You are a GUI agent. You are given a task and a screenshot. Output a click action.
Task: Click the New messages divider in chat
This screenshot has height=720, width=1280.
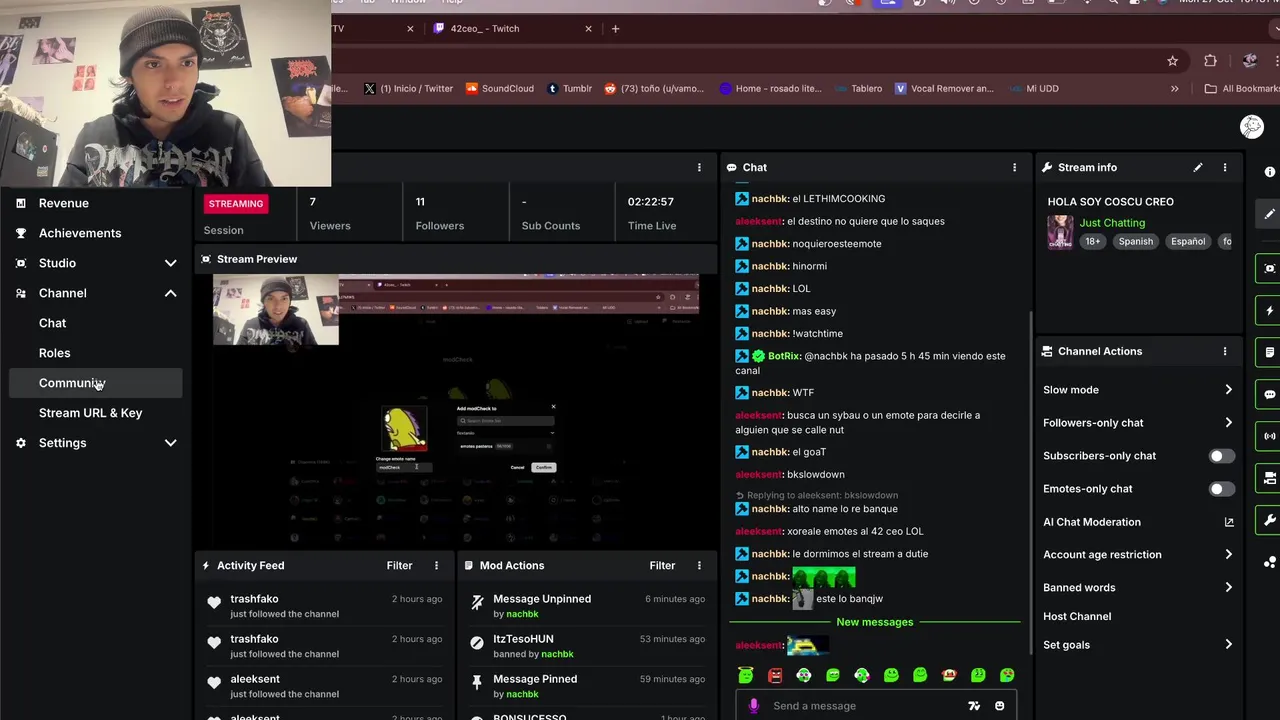click(x=875, y=622)
